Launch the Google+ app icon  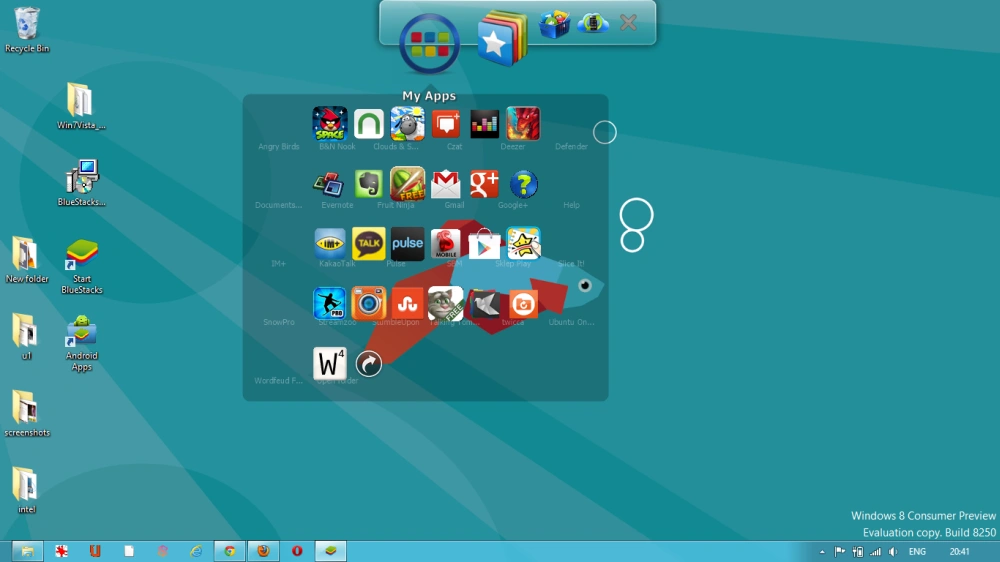coord(485,184)
